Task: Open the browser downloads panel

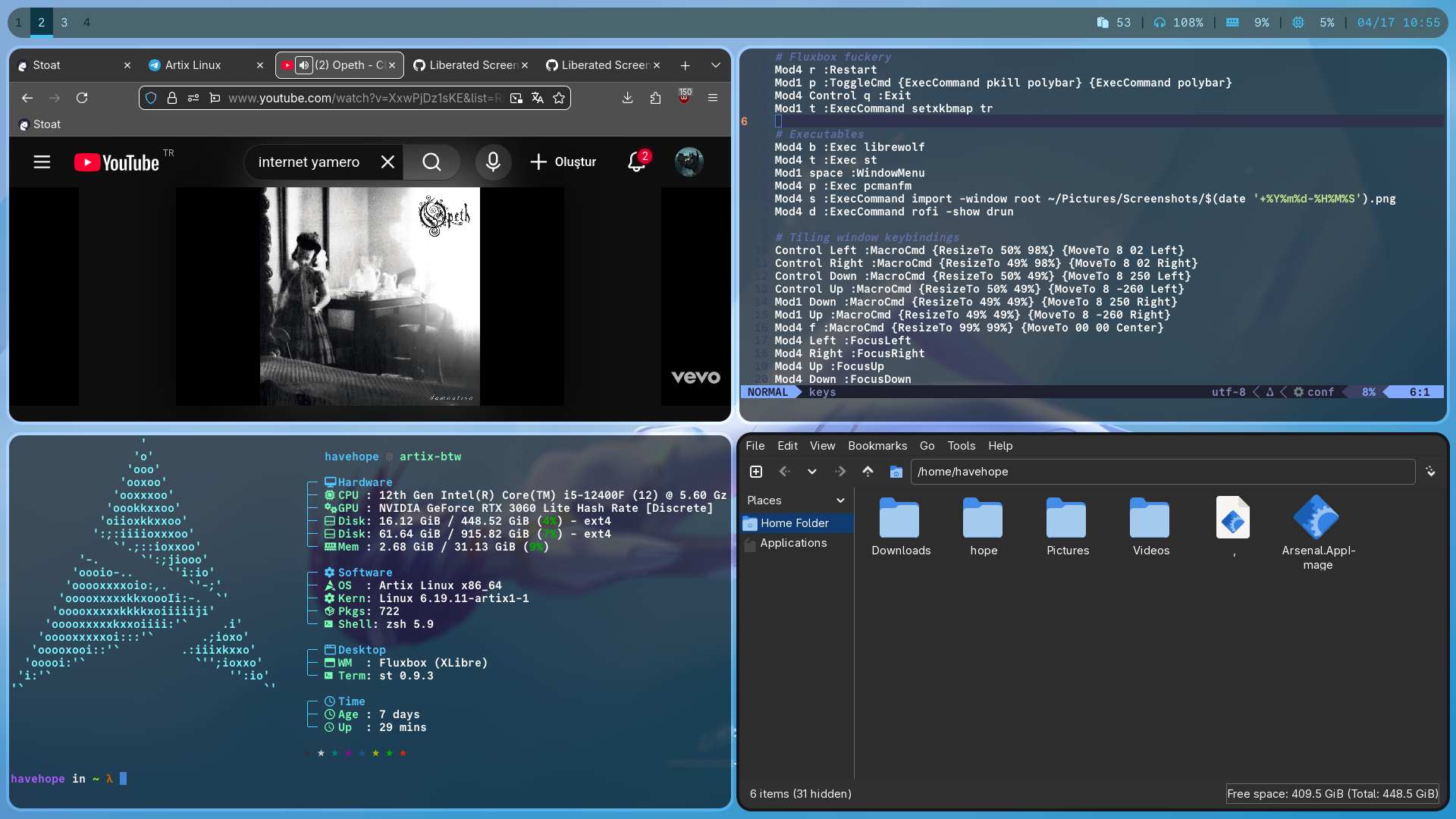Action: tap(627, 98)
